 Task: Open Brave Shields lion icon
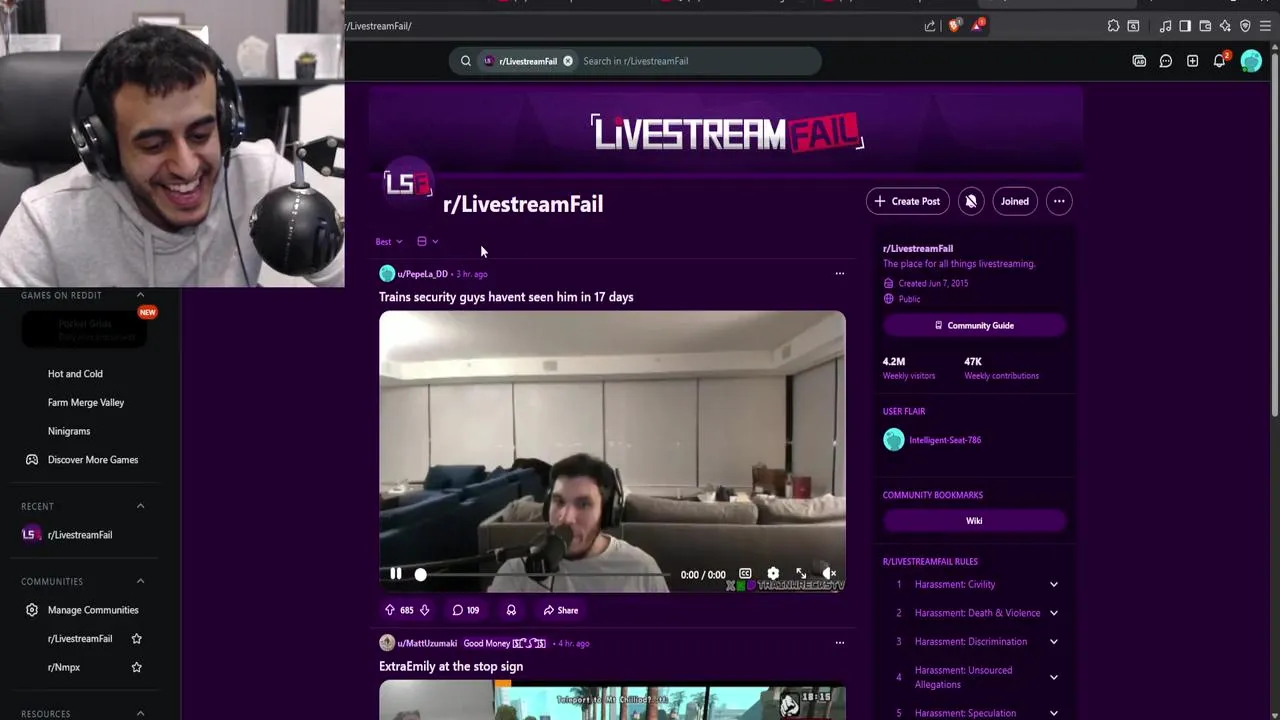954,26
